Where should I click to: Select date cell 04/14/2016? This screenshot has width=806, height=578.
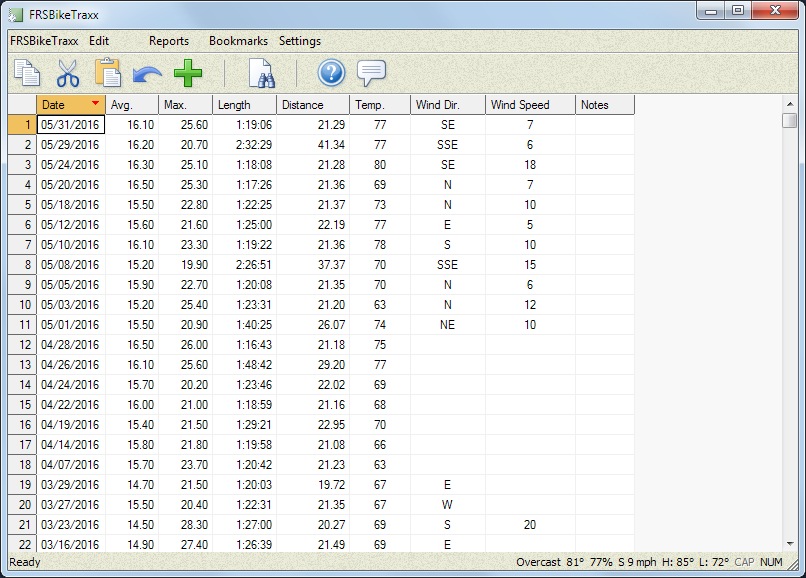pyautogui.click(x=71, y=445)
